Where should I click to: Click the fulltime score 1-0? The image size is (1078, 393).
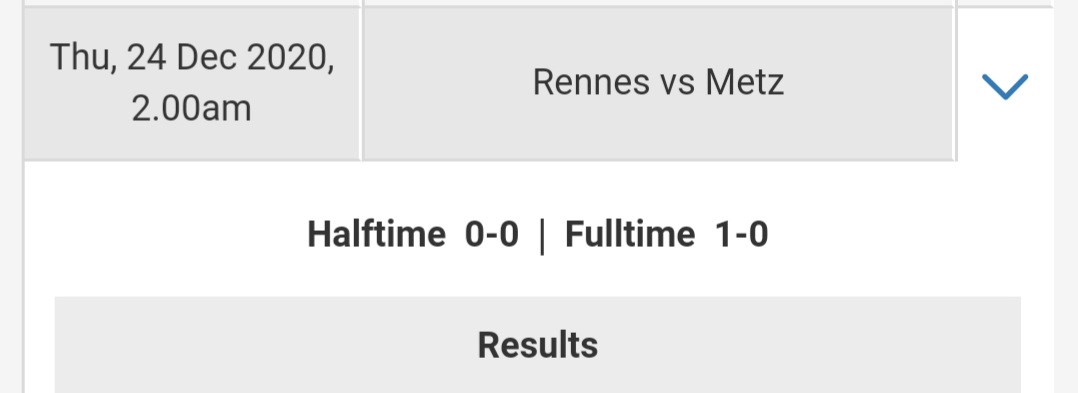[x=741, y=234]
